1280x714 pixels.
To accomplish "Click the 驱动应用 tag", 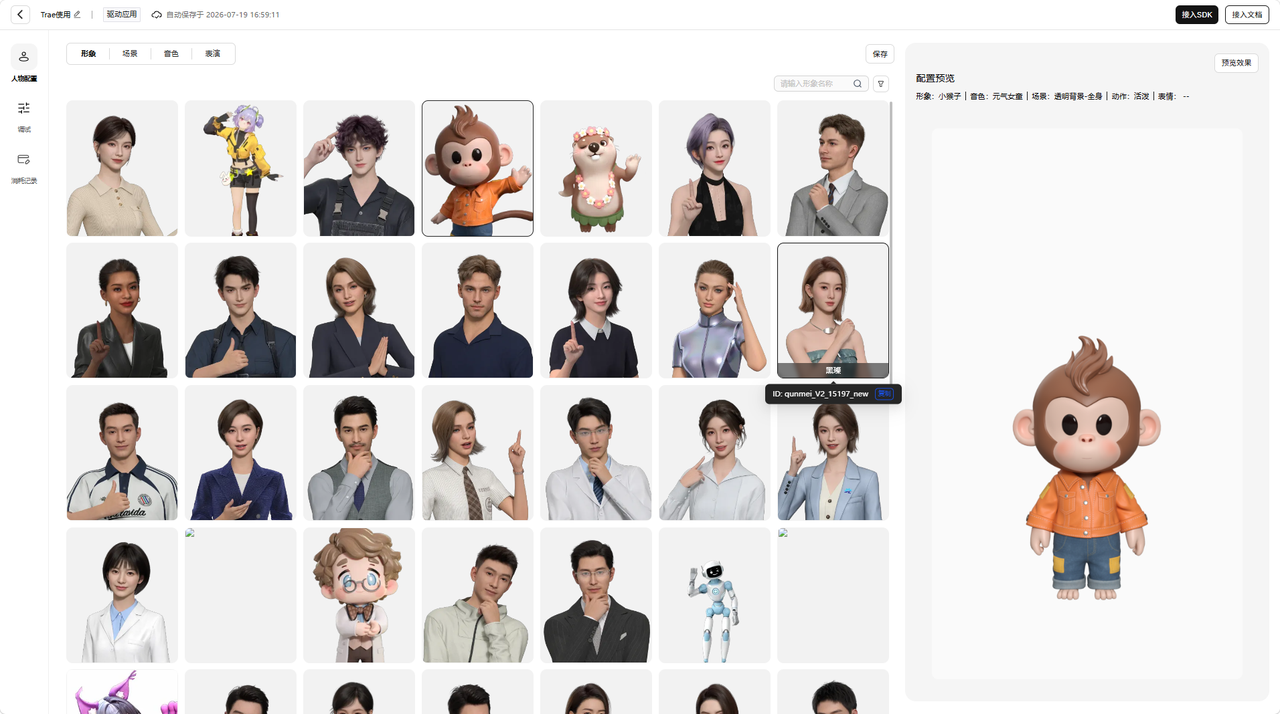I will (122, 15).
